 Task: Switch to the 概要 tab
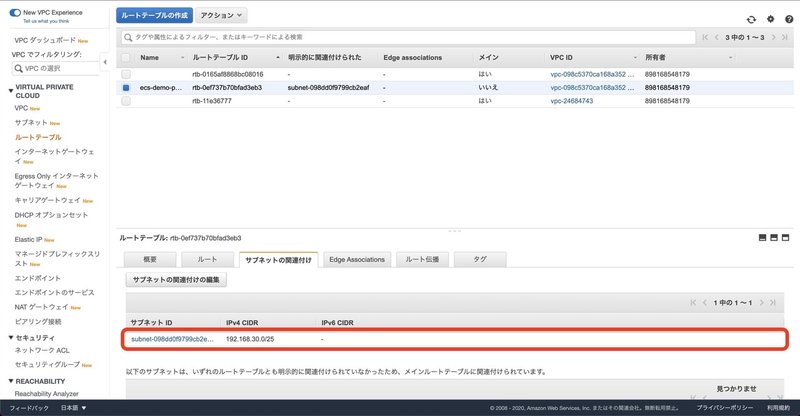click(150, 259)
